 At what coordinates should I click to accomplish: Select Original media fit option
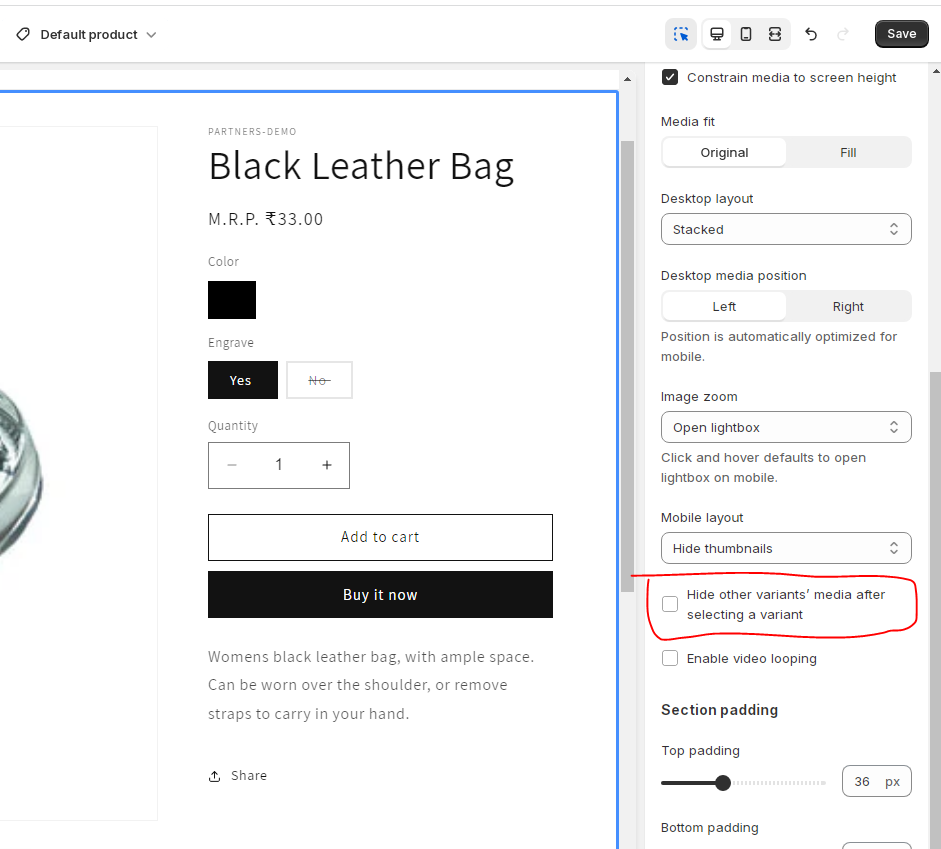(x=724, y=152)
